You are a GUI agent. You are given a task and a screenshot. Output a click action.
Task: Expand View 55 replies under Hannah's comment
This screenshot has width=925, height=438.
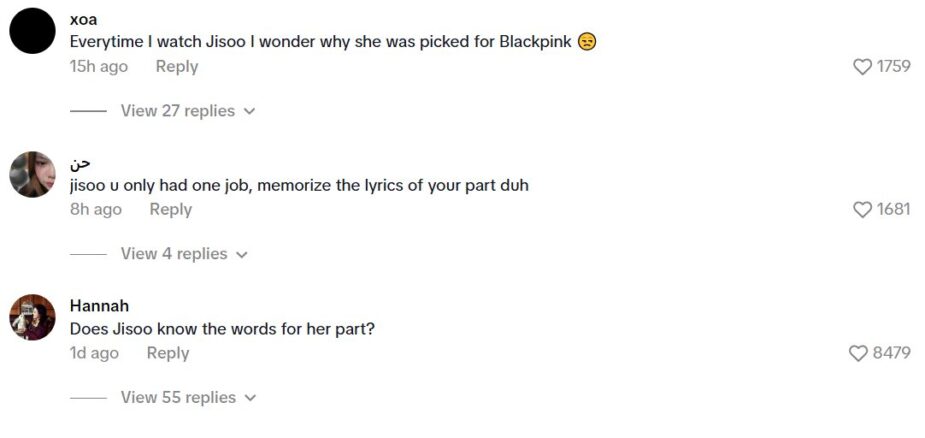pyautogui.click(x=178, y=398)
